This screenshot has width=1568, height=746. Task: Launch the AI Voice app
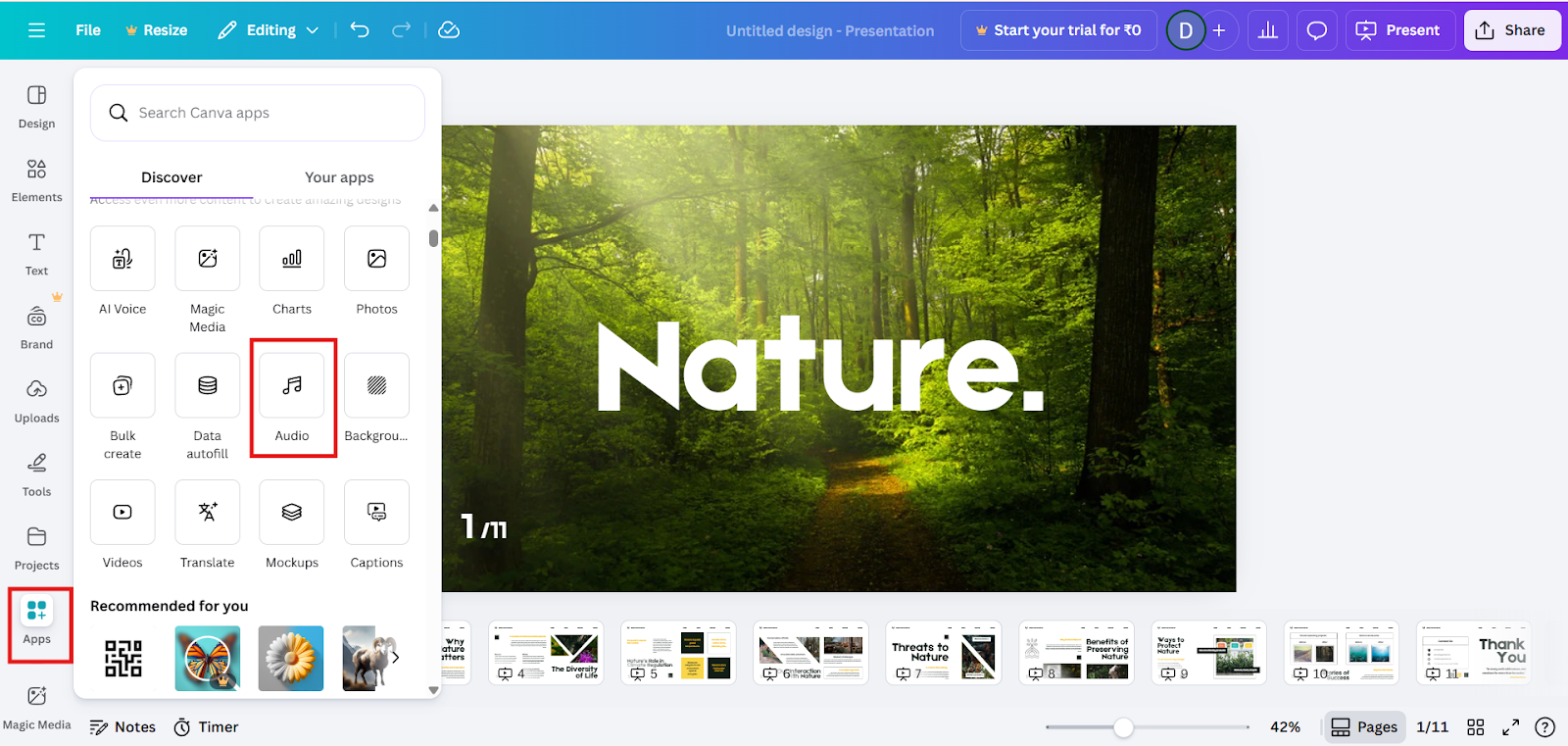pos(122,271)
